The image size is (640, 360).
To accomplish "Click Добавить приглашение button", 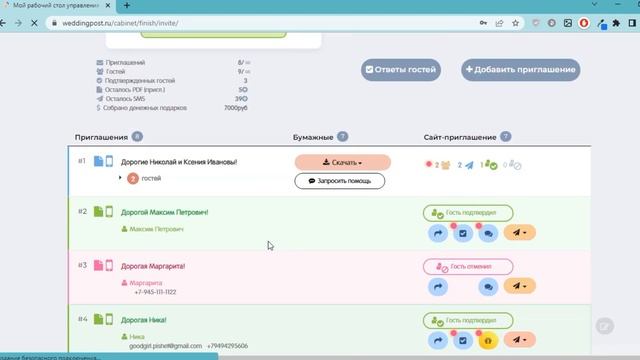I will pos(520,70).
